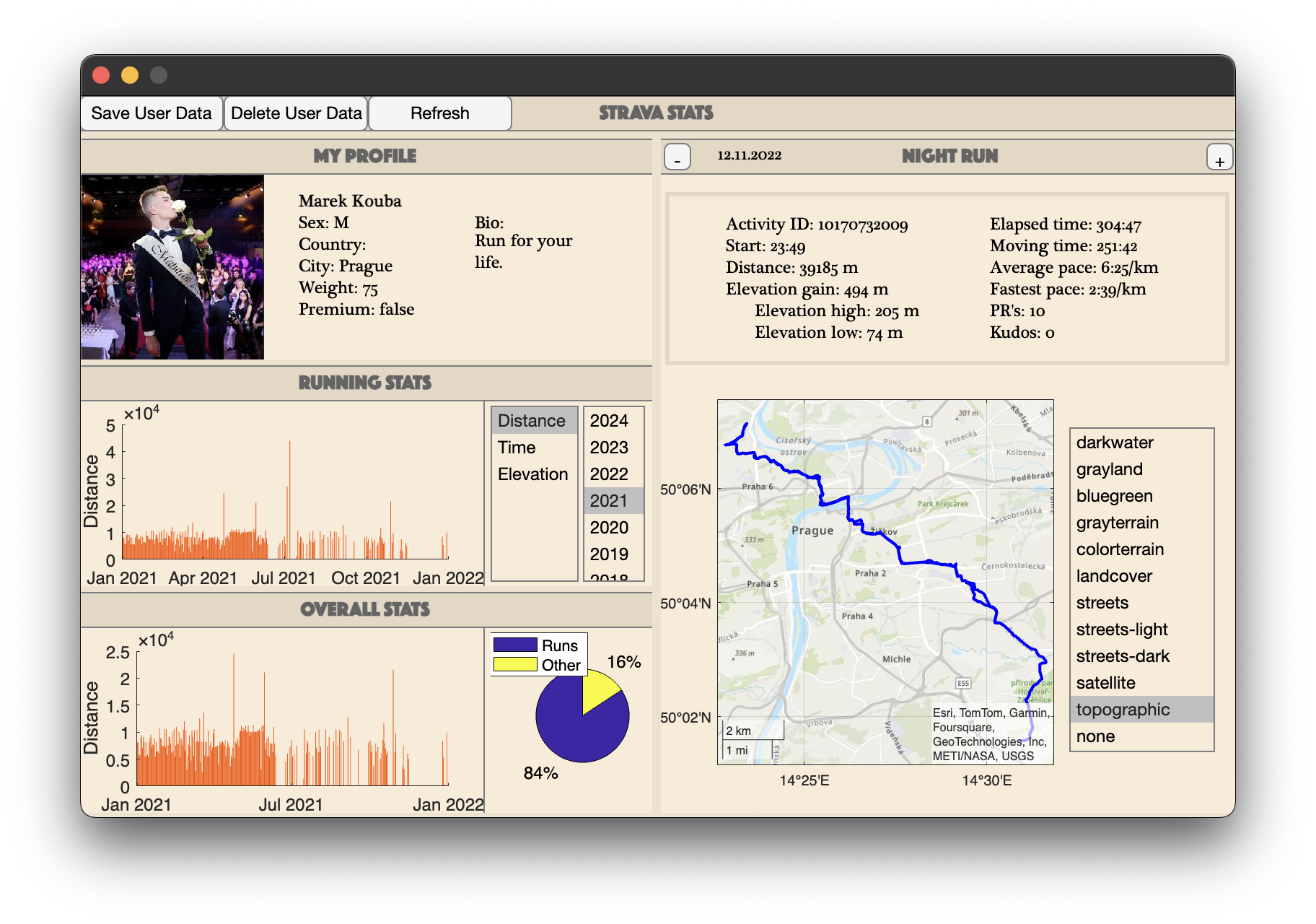Screen dimensions: 1316x924
Task: Choose none in the basemap list
Action: coord(1095,736)
